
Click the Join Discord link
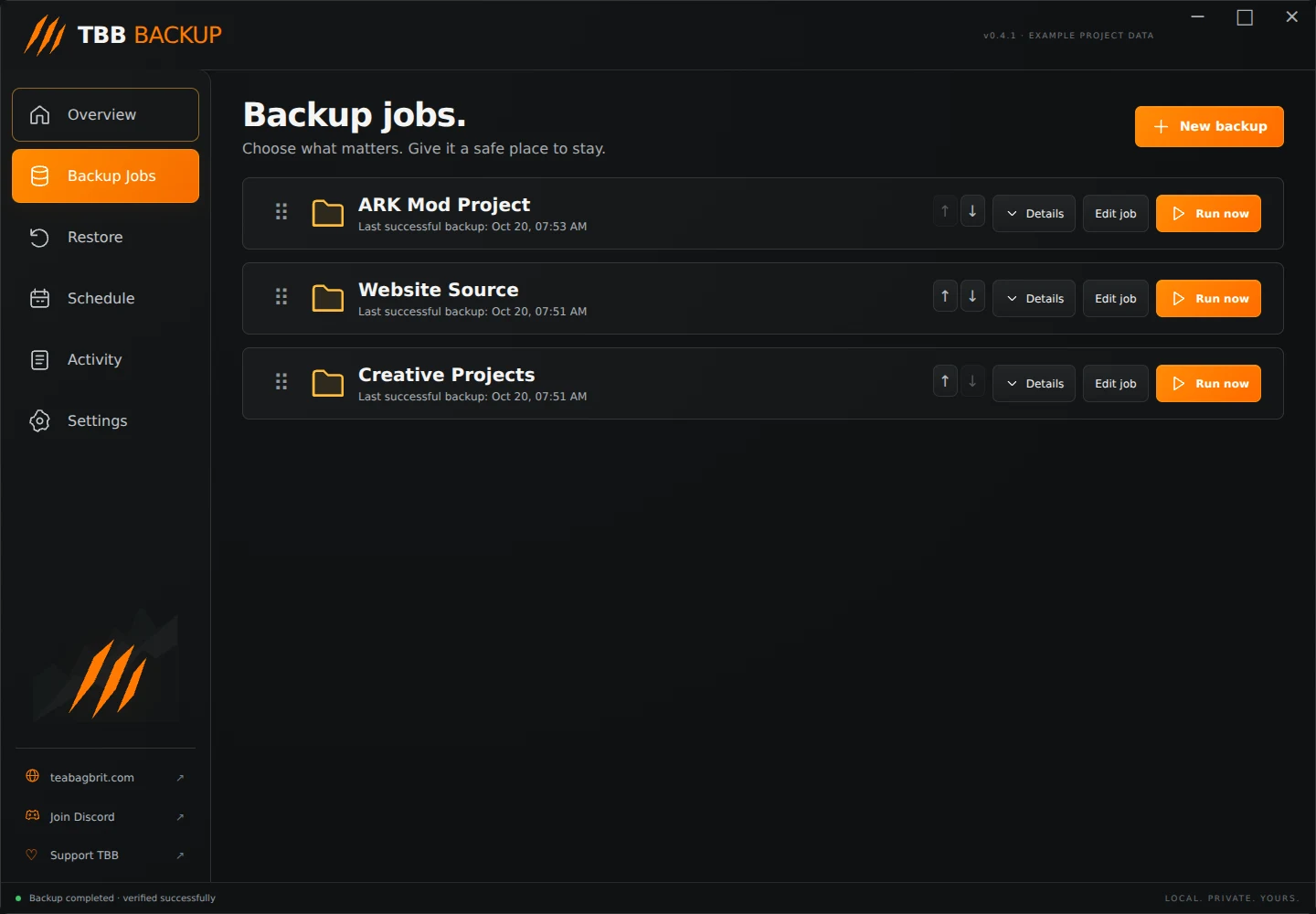click(105, 817)
